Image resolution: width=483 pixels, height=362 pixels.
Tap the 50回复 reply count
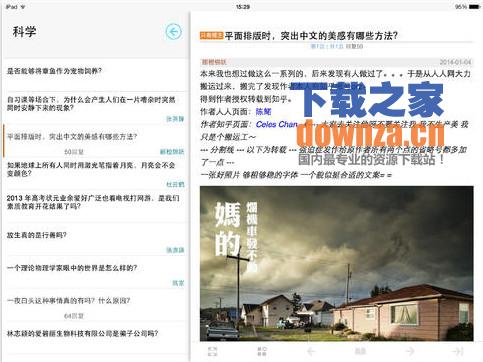(74, 152)
